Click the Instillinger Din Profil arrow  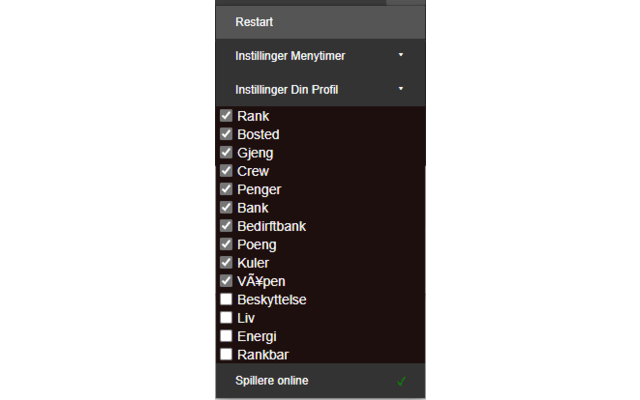[400, 88]
